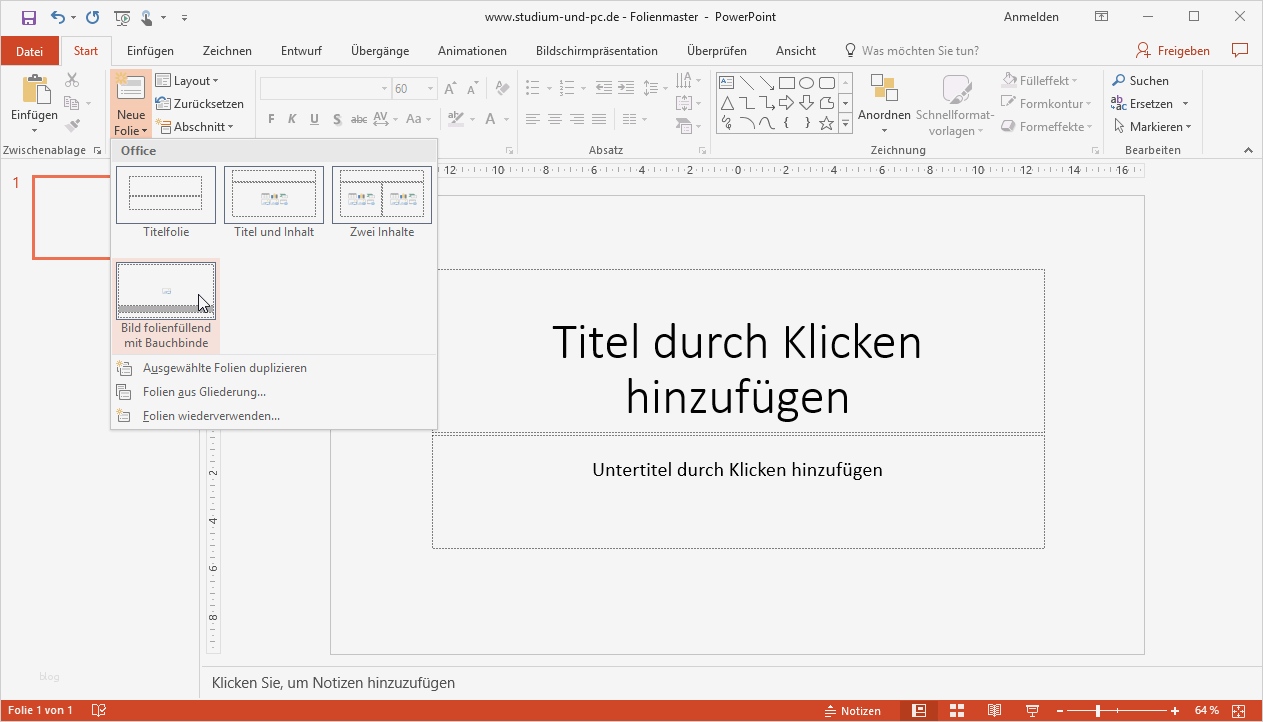The width and height of the screenshot is (1263, 722).
Task: Click the zoom slider handle in status bar
Action: tap(1098, 711)
